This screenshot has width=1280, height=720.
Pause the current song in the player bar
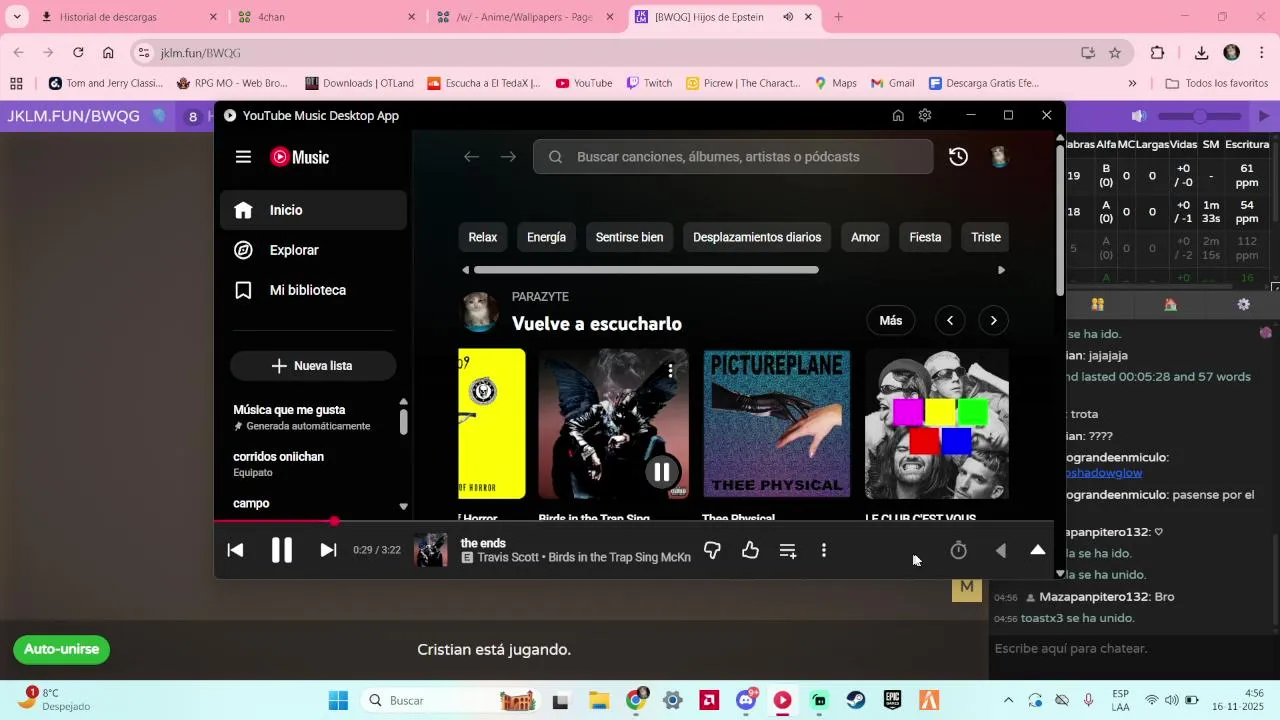click(282, 550)
